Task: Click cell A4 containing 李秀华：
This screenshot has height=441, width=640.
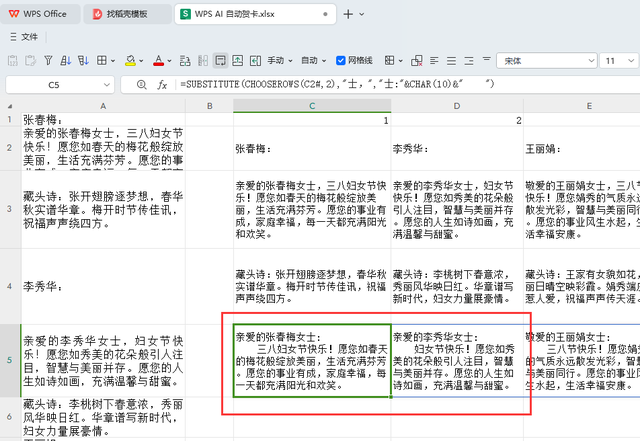Action: (103, 286)
